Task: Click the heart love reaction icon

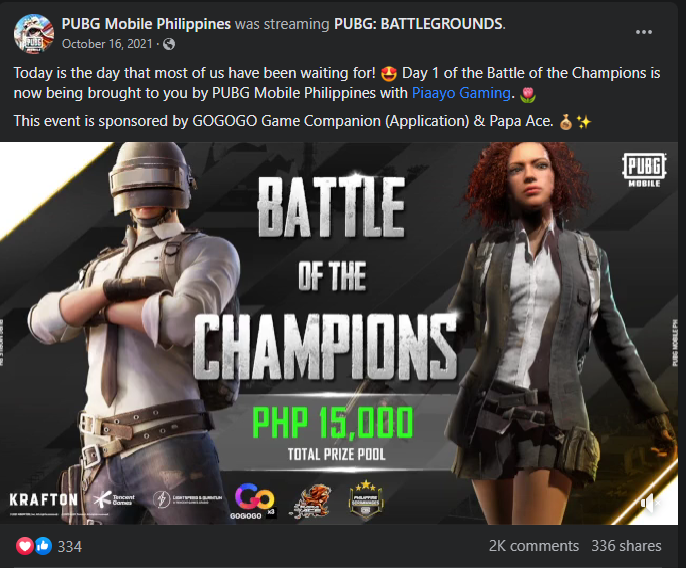Action: (x=25, y=546)
